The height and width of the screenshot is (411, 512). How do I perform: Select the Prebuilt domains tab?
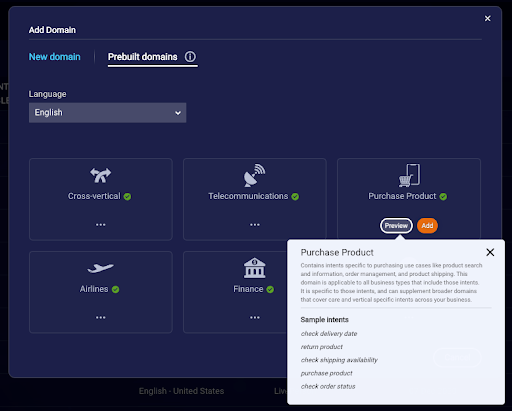point(143,57)
